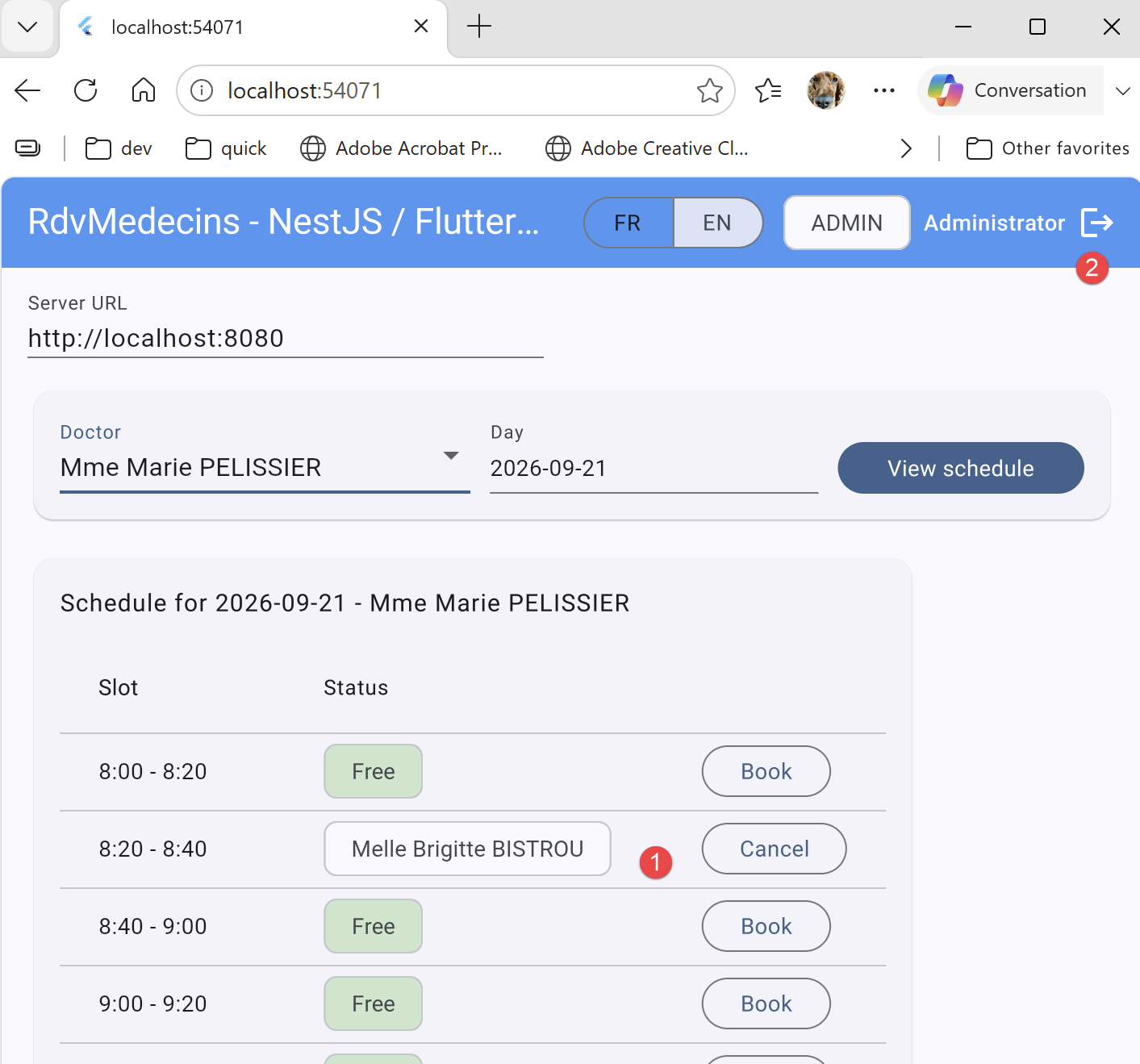Toggle the ADMIN mode button
Viewport: 1140px width, 1064px height.
[847, 223]
